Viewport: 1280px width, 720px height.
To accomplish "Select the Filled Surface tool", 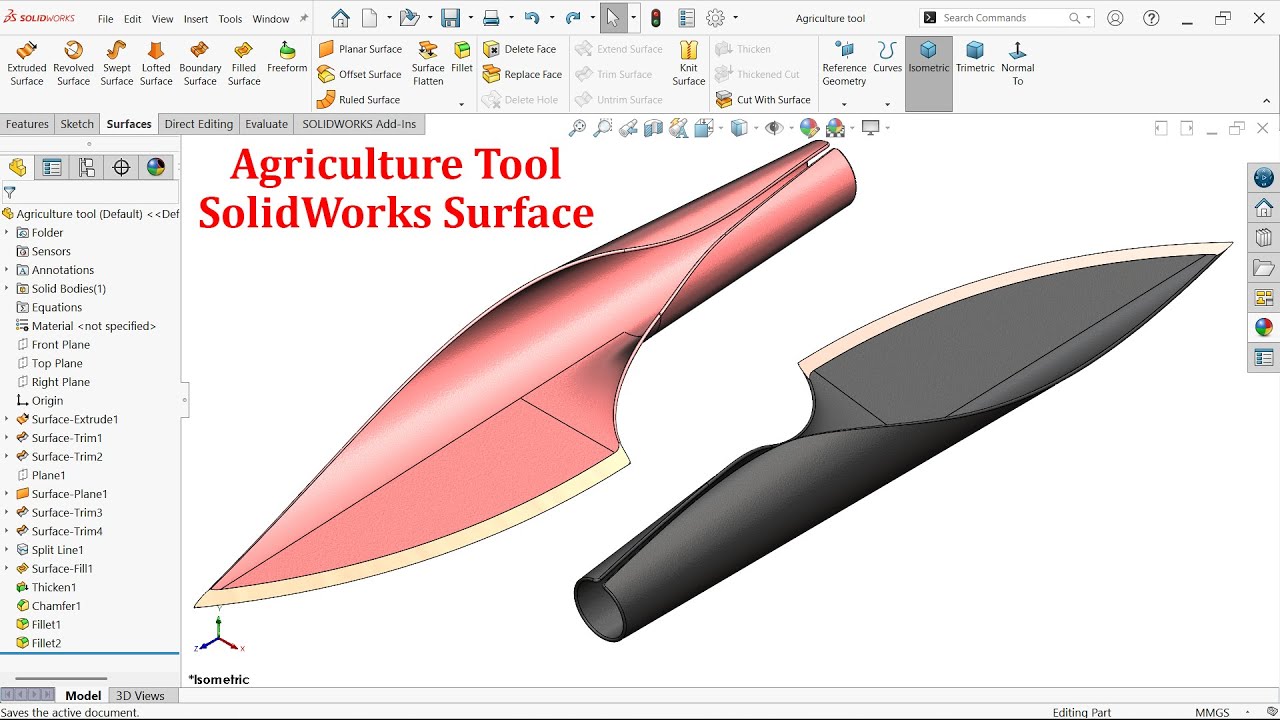I will point(244,63).
